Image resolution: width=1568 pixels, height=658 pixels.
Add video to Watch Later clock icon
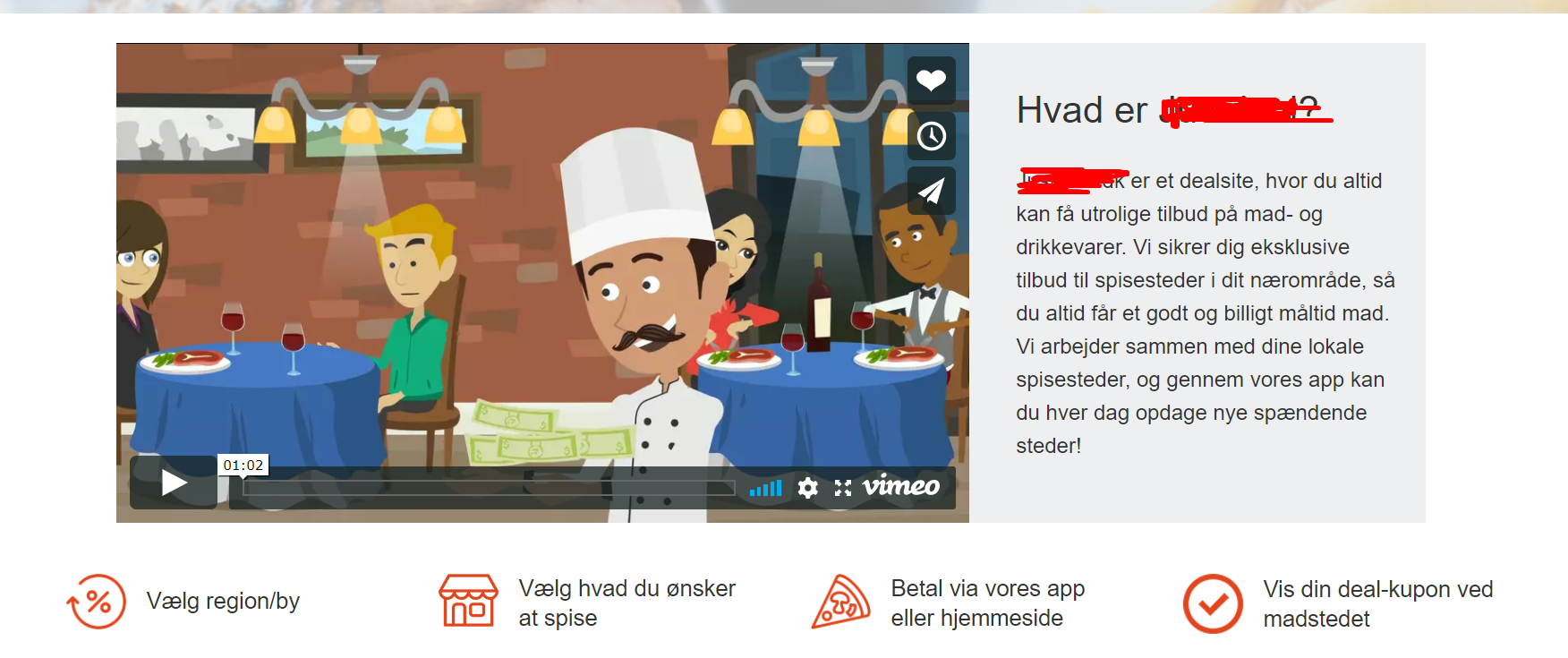tap(932, 136)
